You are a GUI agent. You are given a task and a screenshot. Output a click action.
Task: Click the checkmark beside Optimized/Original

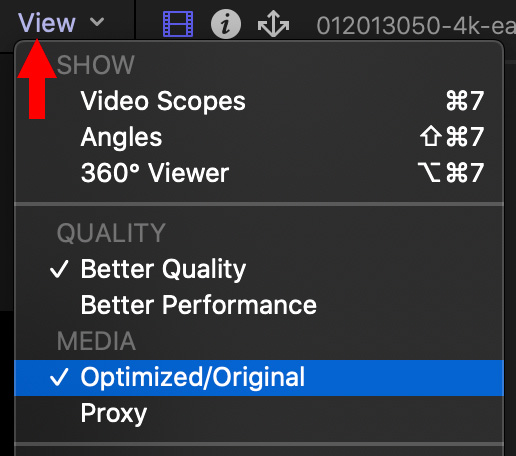(59, 377)
